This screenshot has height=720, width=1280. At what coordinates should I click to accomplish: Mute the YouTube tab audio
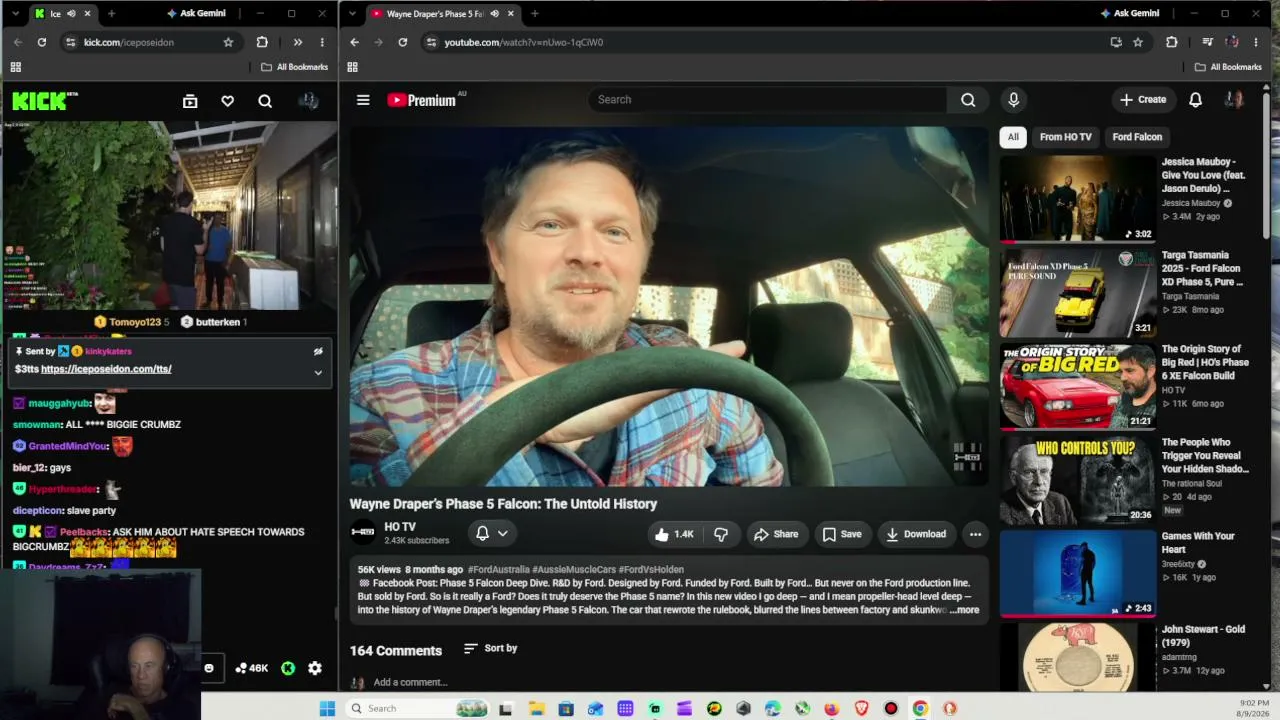[x=494, y=13]
